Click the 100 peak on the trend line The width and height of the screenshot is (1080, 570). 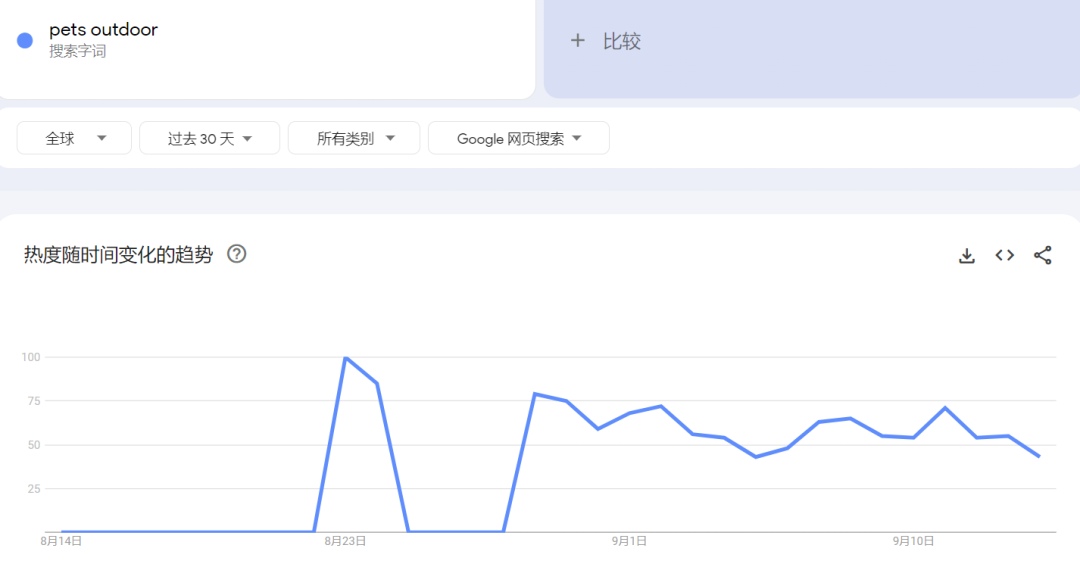(345, 358)
